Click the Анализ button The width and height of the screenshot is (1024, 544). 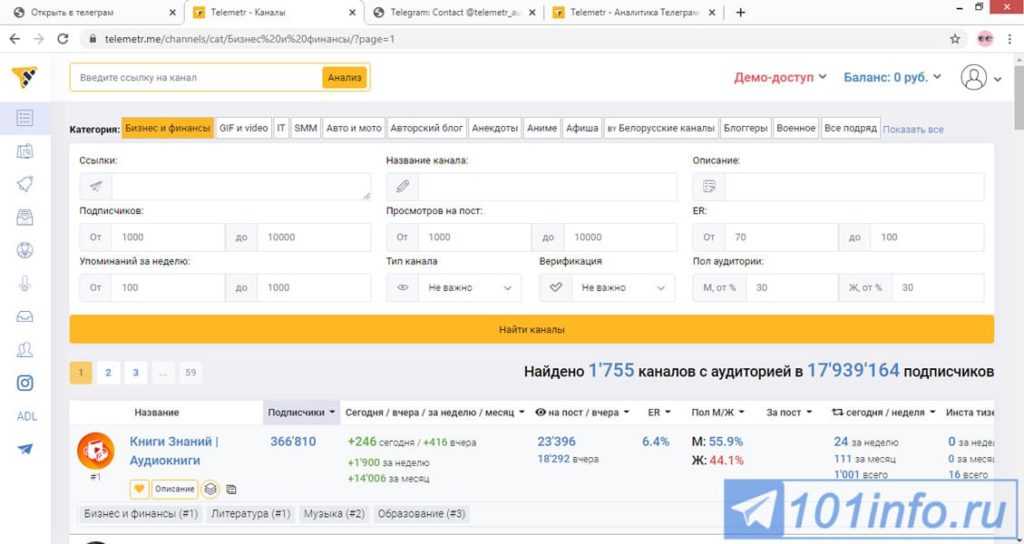(x=344, y=77)
